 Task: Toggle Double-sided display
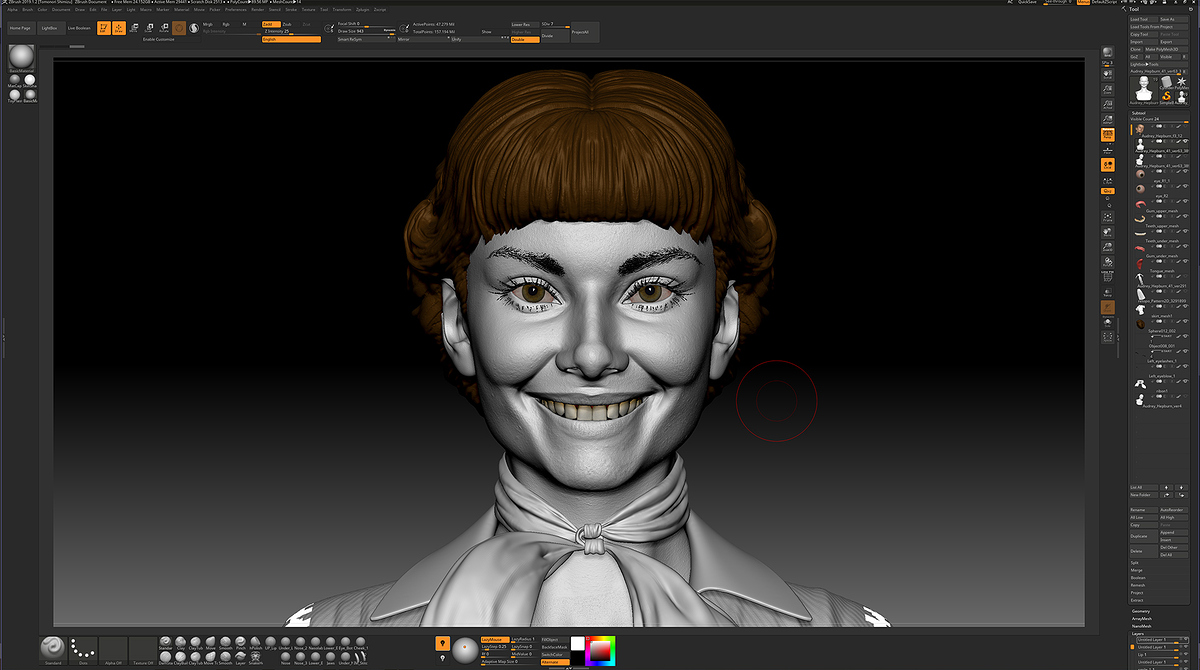pos(525,39)
